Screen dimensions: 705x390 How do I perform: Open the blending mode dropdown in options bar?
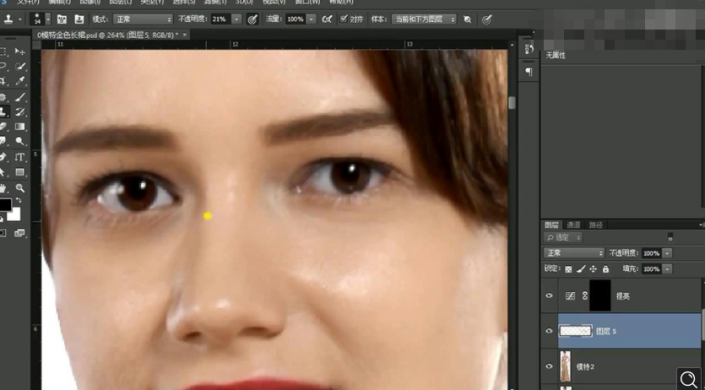[143, 19]
